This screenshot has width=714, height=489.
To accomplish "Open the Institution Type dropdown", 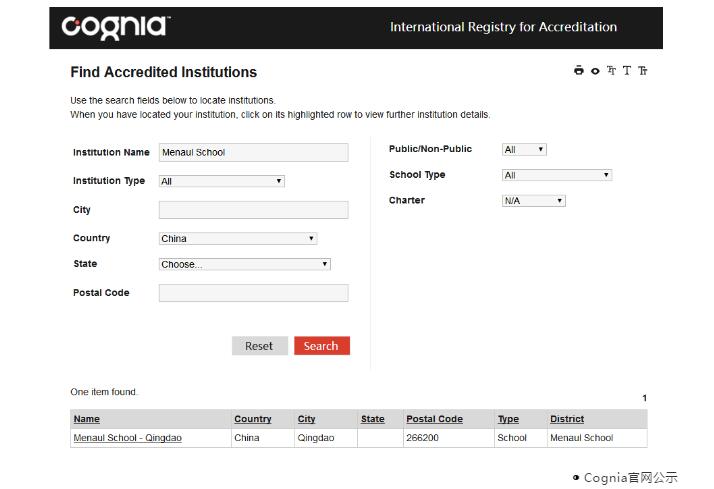I will (x=222, y=181).
